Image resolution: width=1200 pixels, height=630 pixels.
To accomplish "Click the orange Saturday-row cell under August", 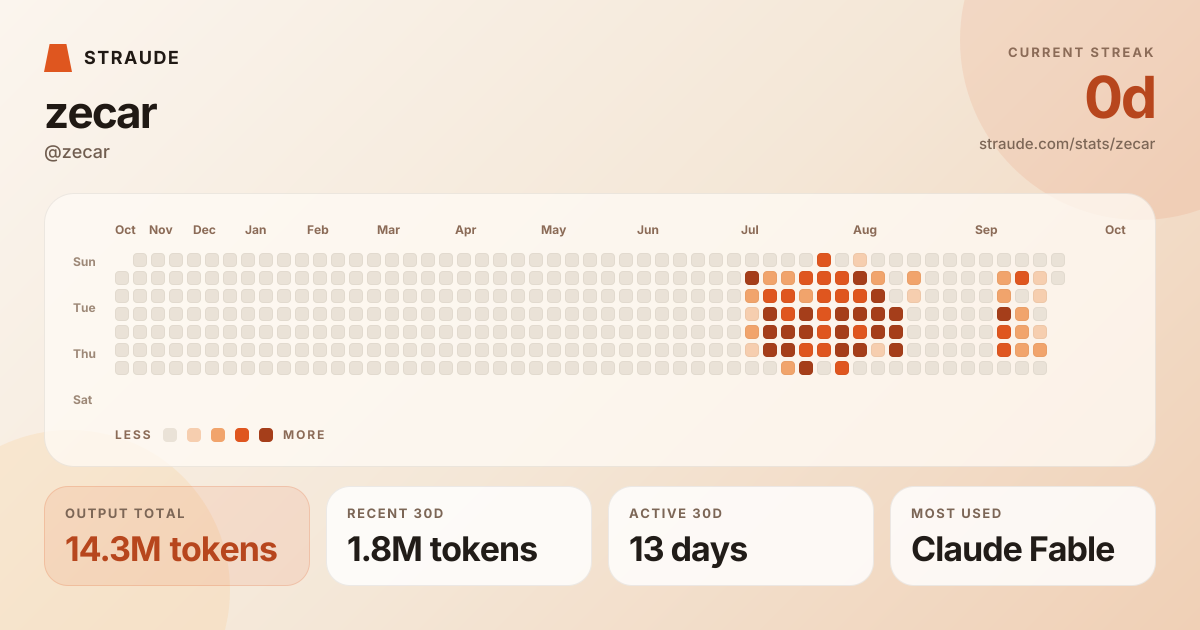I will (842, 368).
